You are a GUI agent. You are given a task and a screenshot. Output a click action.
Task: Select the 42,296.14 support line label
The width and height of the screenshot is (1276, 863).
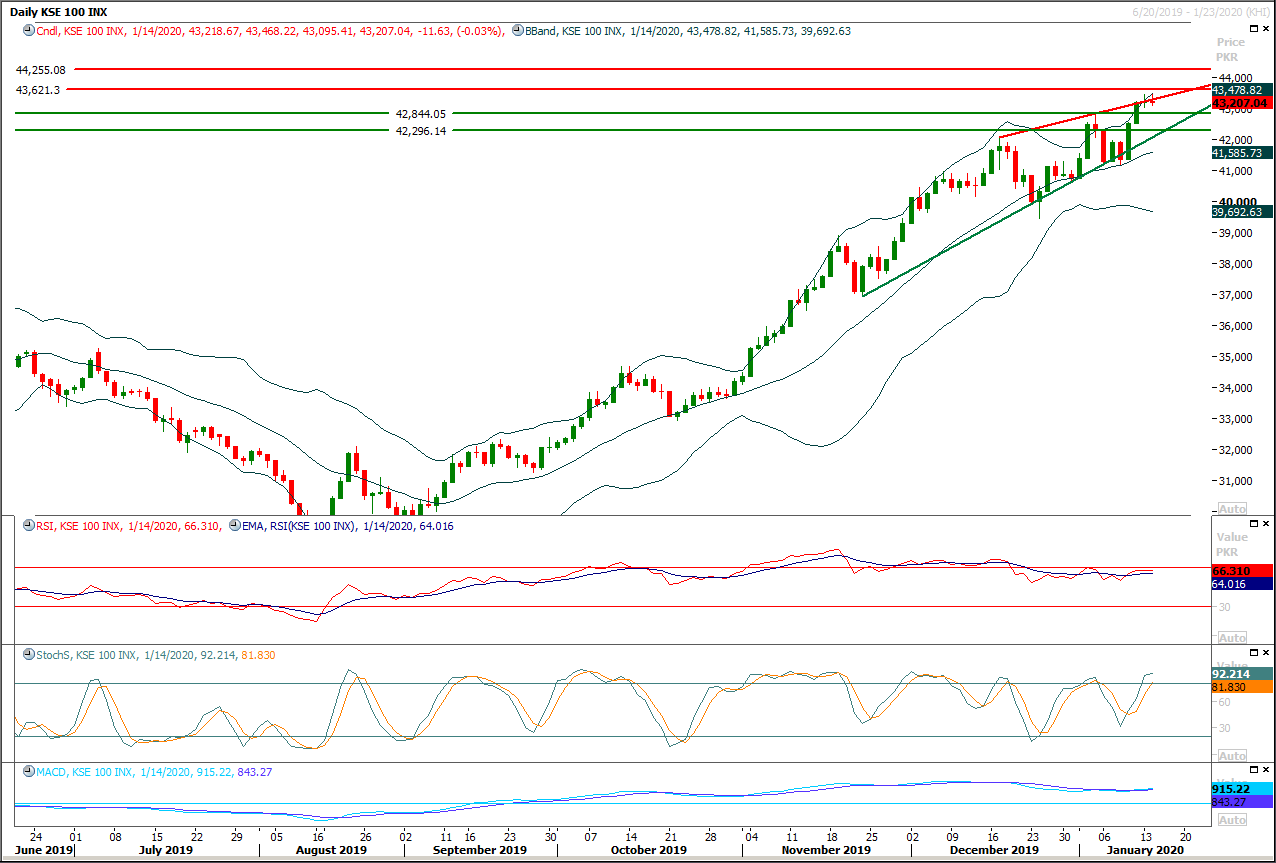pyautogui.click(x=420, y=131)
